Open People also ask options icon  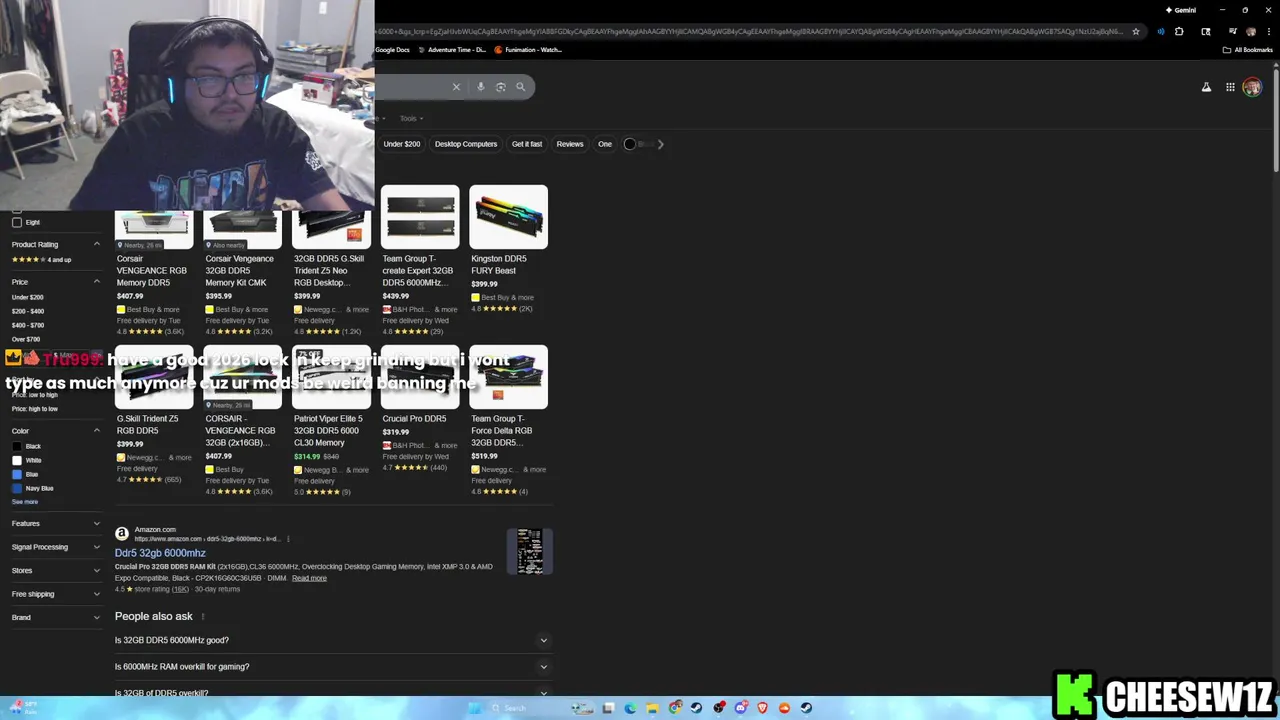[203, 617]
